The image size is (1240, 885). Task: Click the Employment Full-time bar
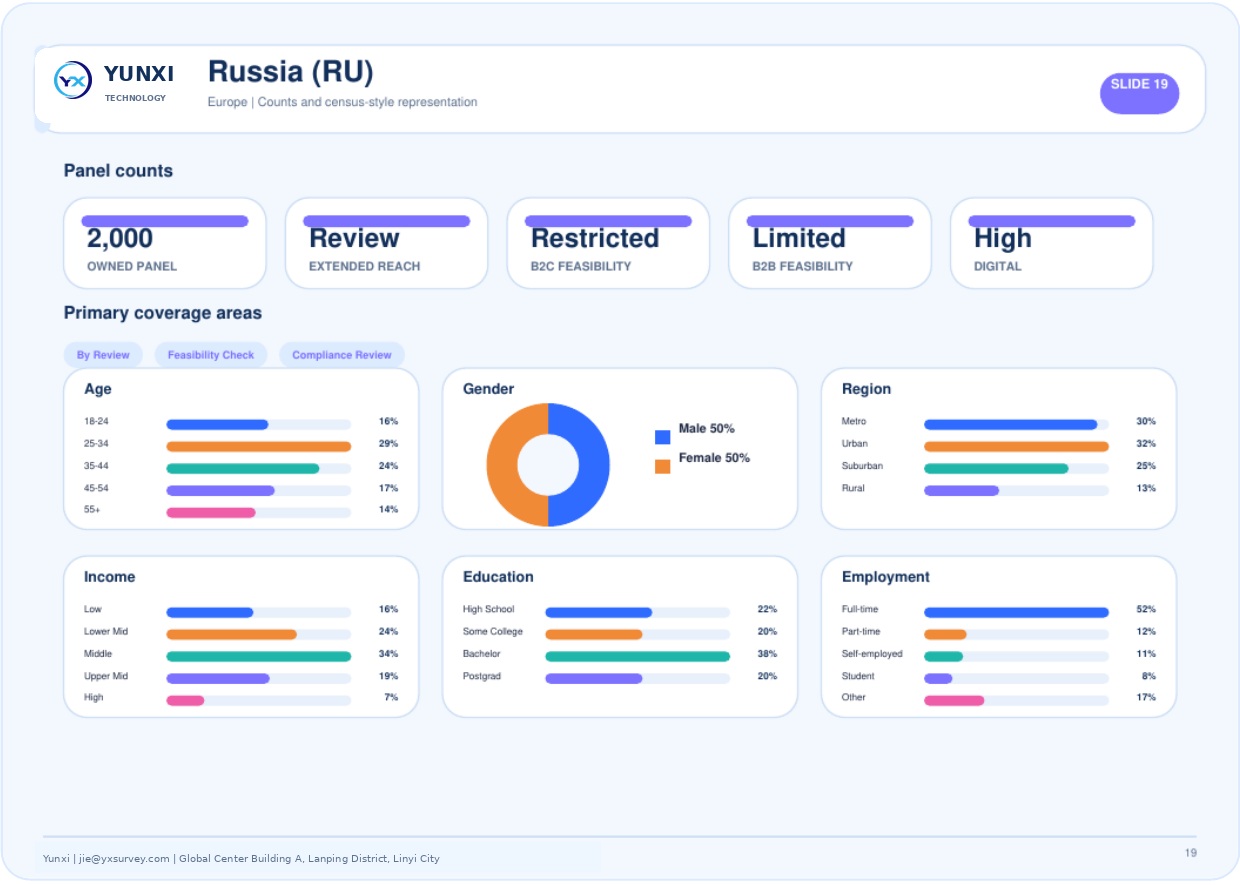click(x=1016, y=612)
